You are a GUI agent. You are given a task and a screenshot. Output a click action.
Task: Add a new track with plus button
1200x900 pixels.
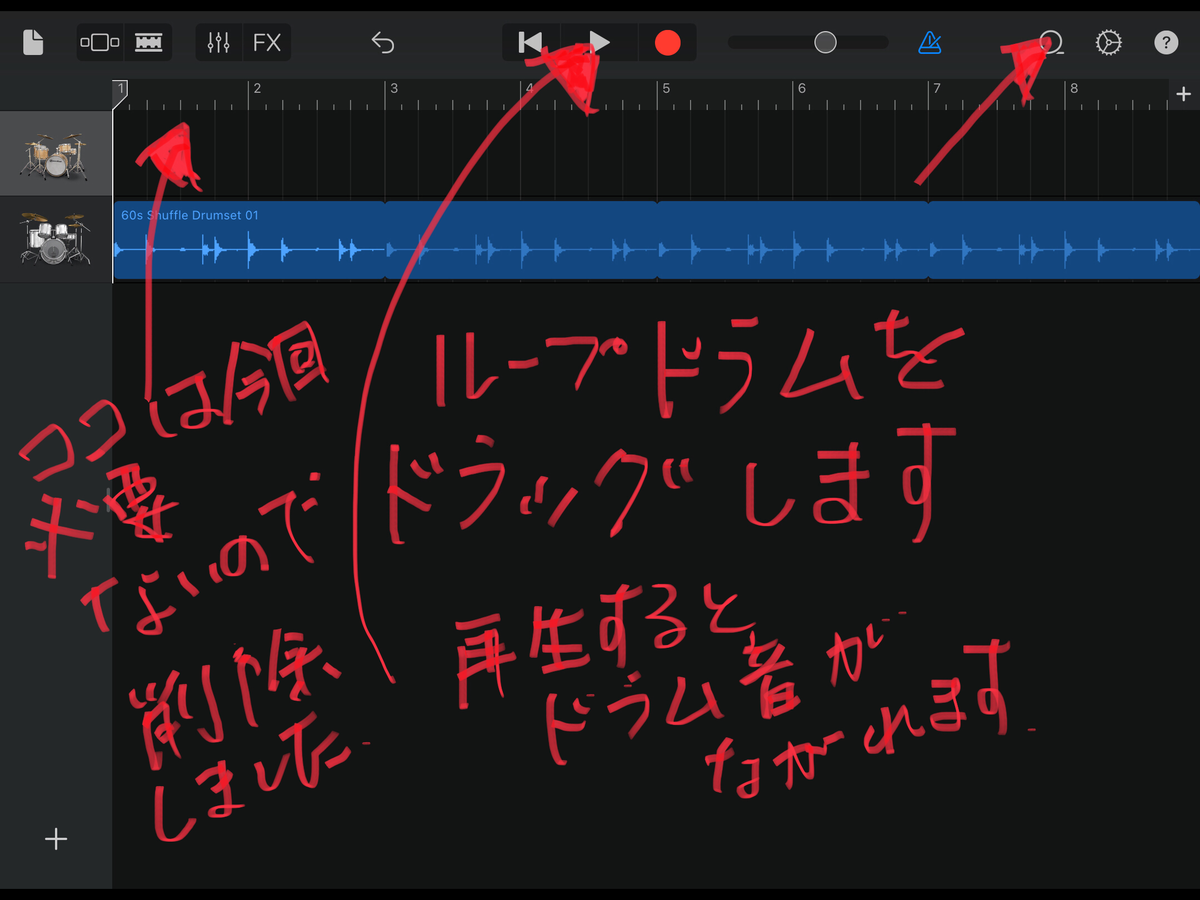click(56, 839)
